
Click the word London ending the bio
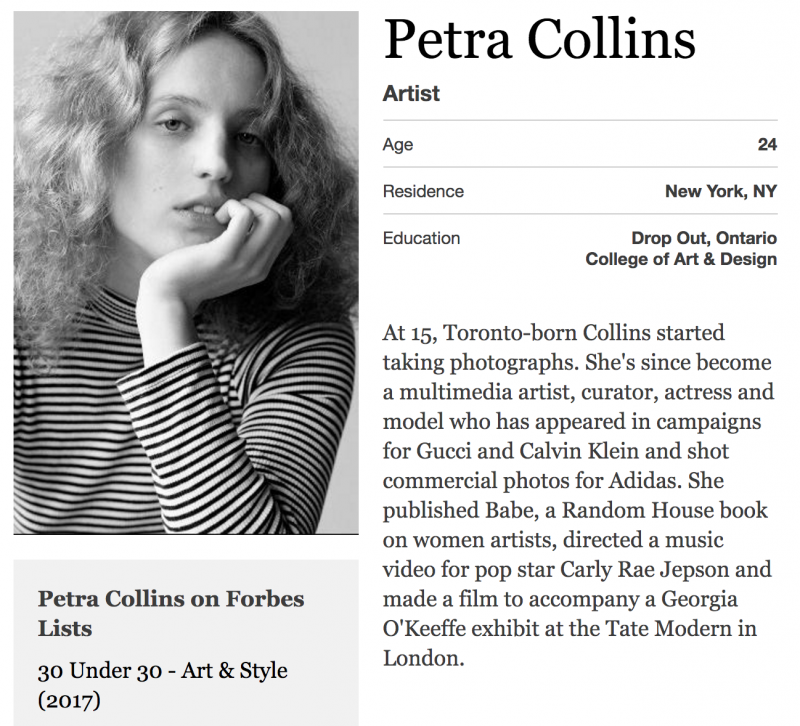pos(423,658)
